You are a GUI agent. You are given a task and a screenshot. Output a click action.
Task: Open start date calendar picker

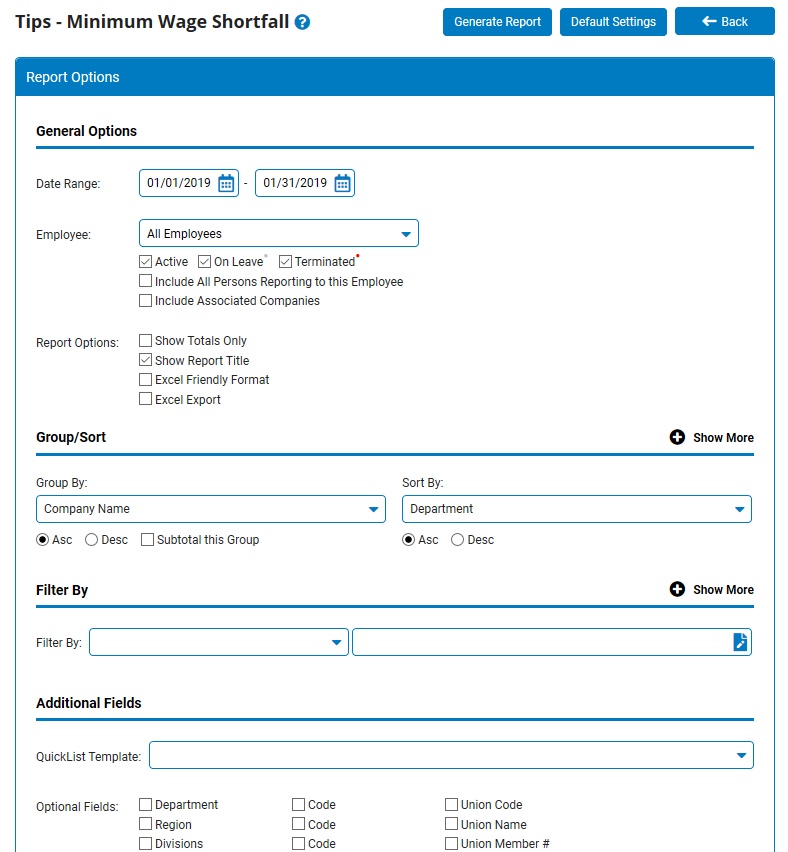click(x=226, y=183)
